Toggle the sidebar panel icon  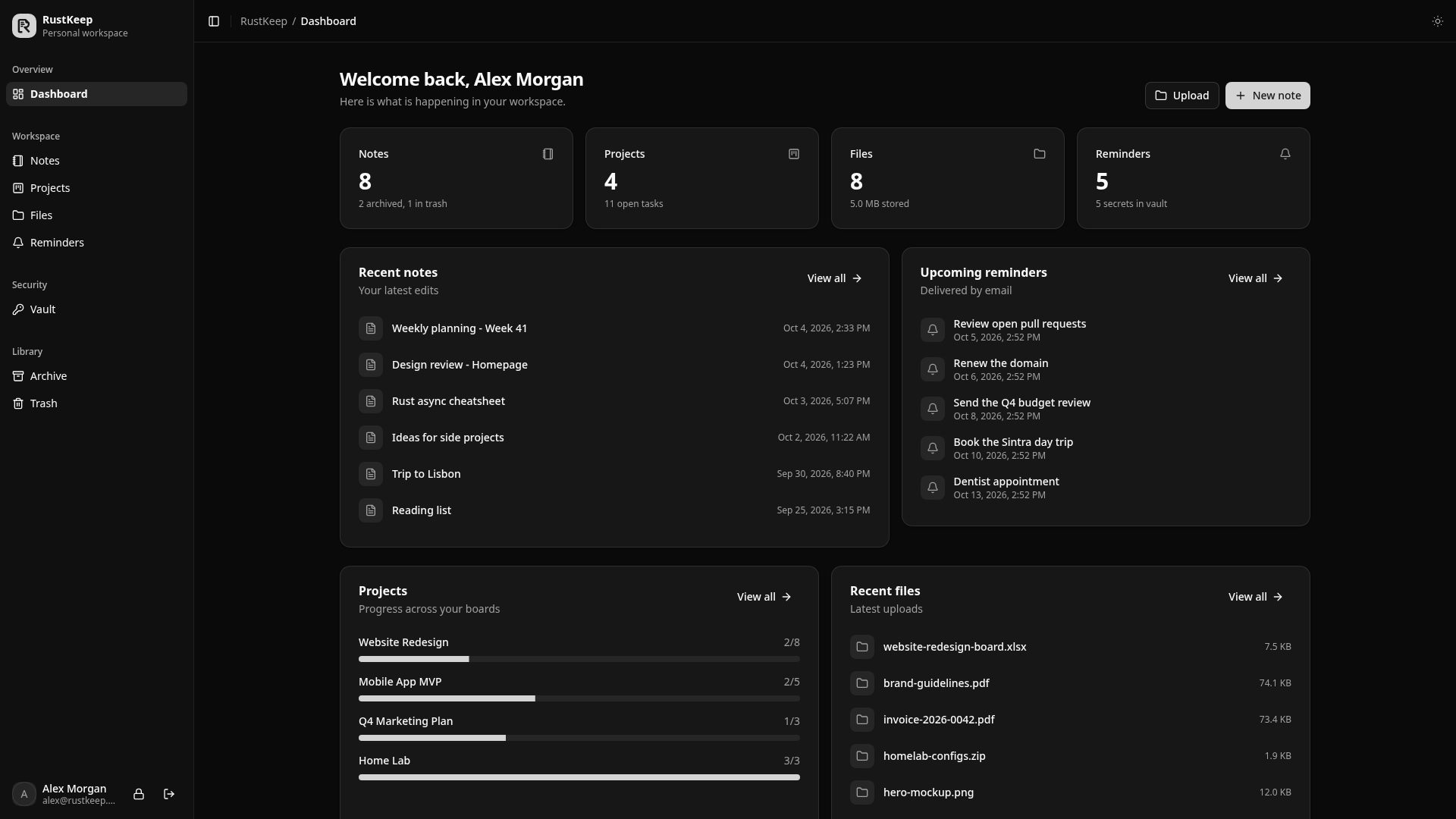(214, 21)
